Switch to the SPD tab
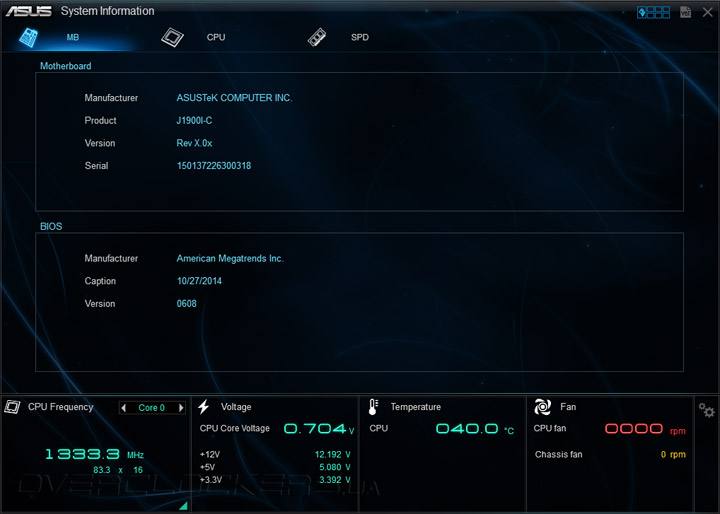720x514 pixels. (360, 37)
